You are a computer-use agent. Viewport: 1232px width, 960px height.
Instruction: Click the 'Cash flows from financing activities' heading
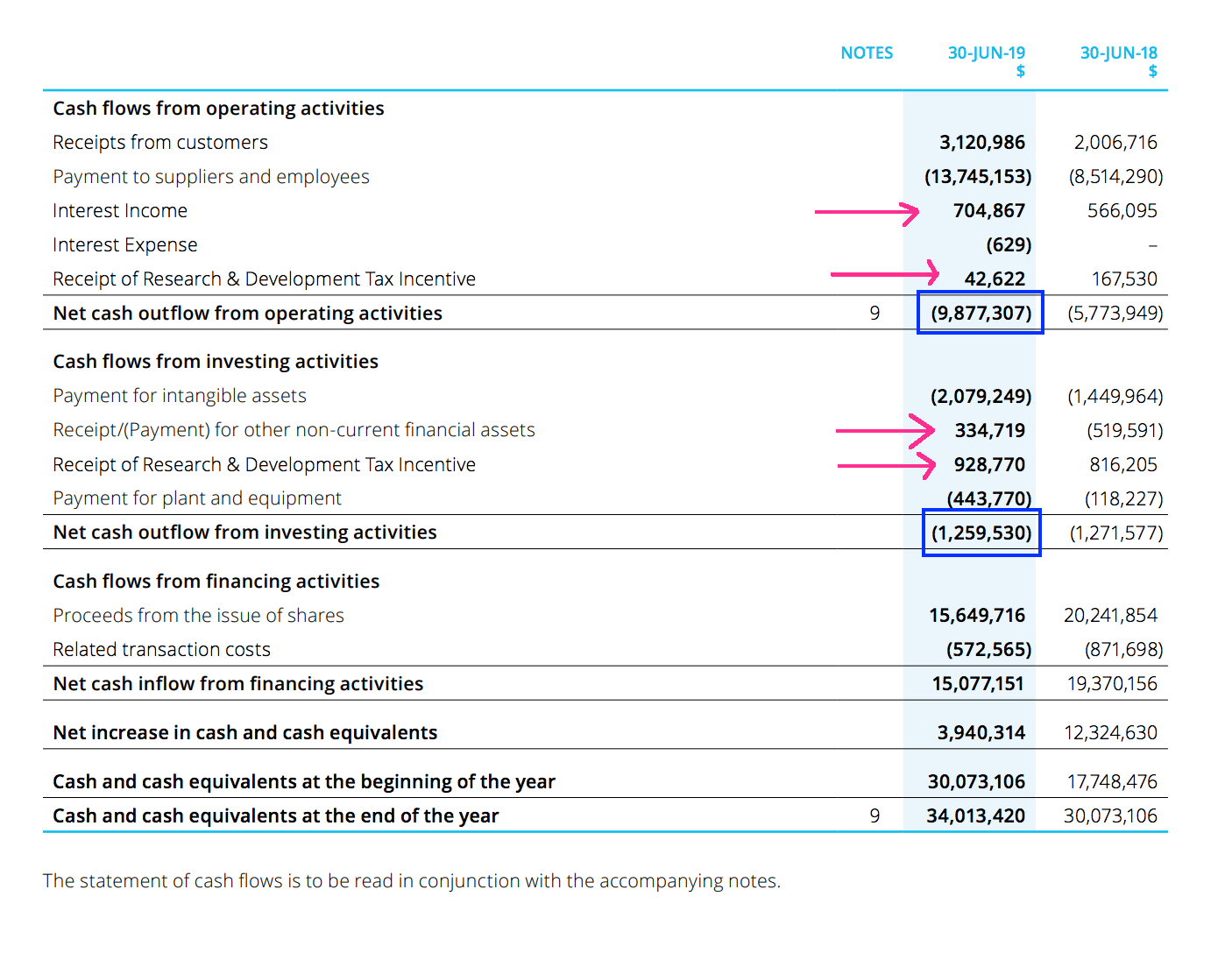click(216, 582)
